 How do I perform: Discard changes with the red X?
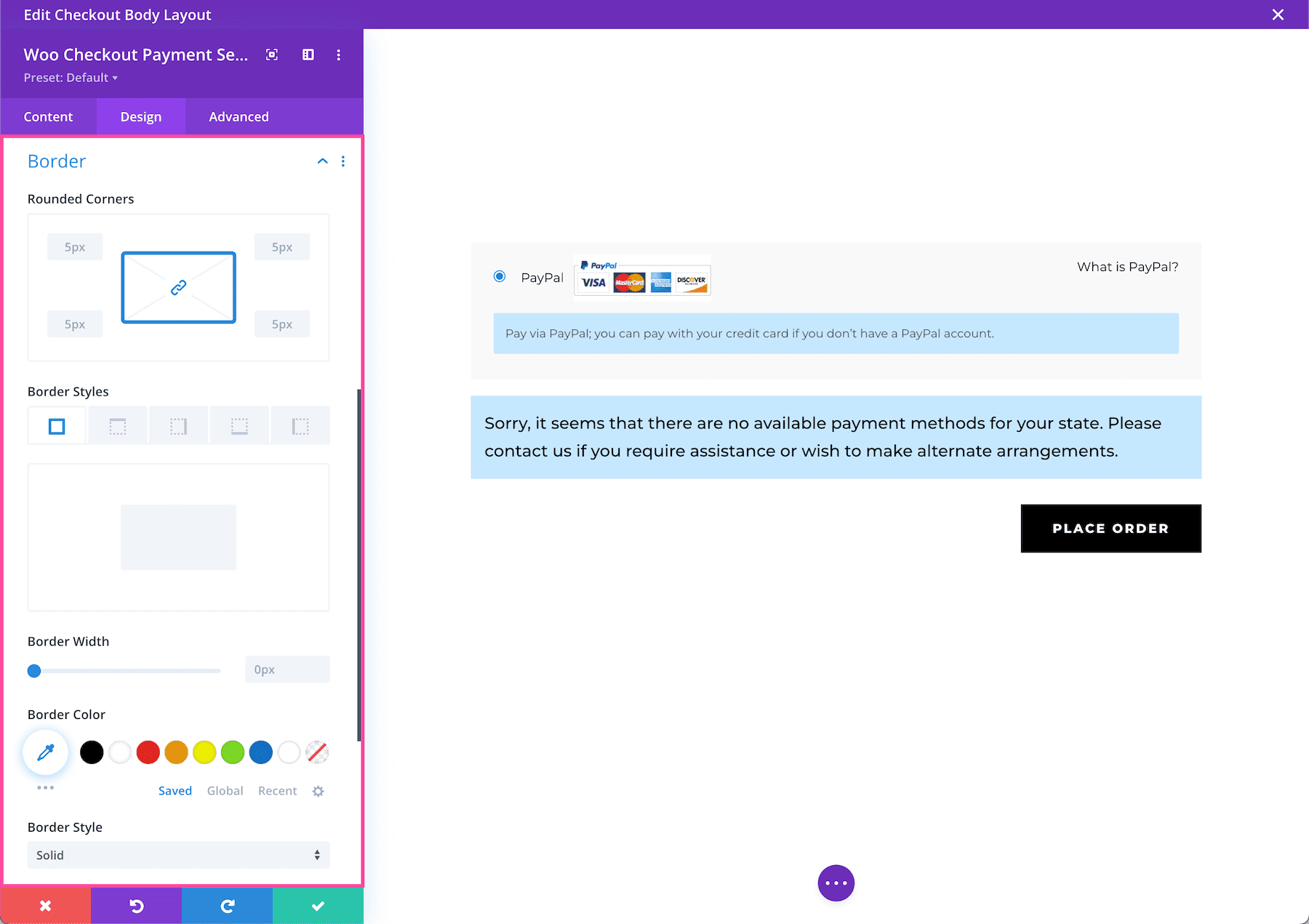point(45,905)
